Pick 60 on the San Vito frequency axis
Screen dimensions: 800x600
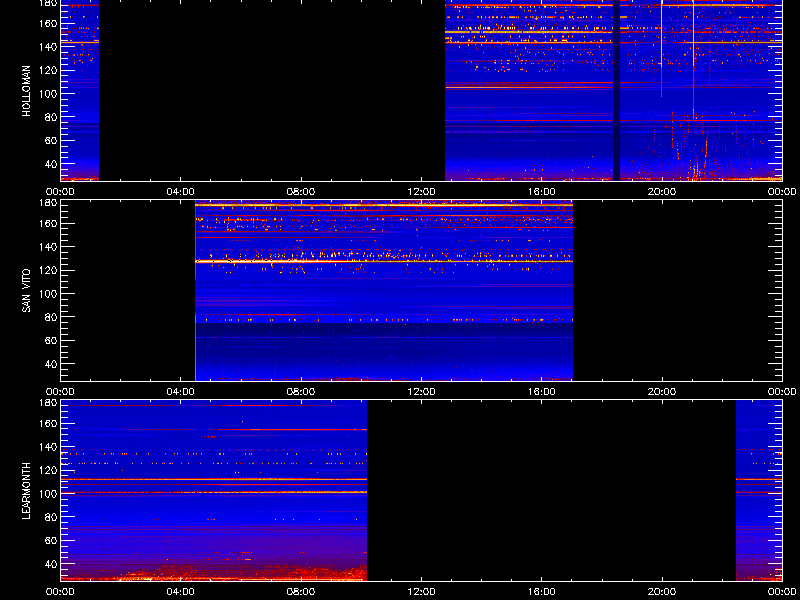(x=51, y=341)
